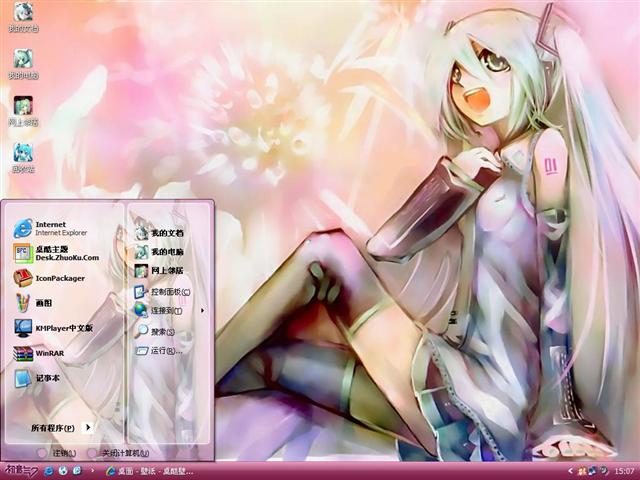Open the 运行(R)... run dialog
The width and height of the screenshot is (640, 480).
click(159, 351)
